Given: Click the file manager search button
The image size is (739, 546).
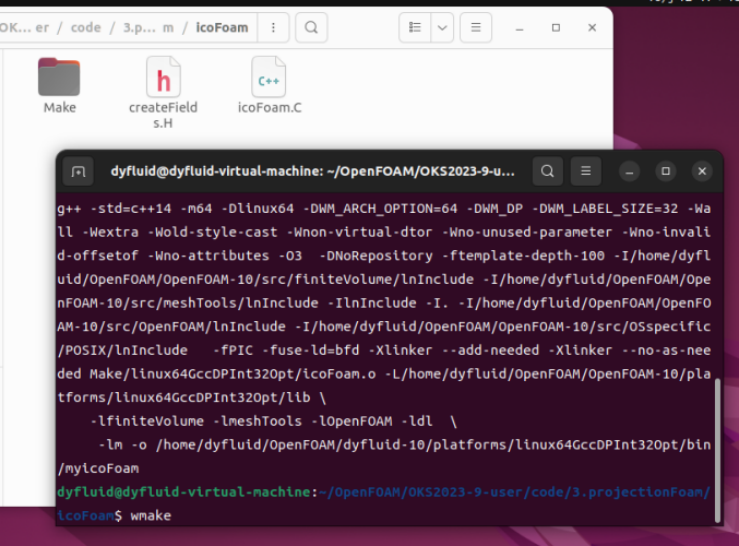Looking at the screenshot, I should pos(311,28).
